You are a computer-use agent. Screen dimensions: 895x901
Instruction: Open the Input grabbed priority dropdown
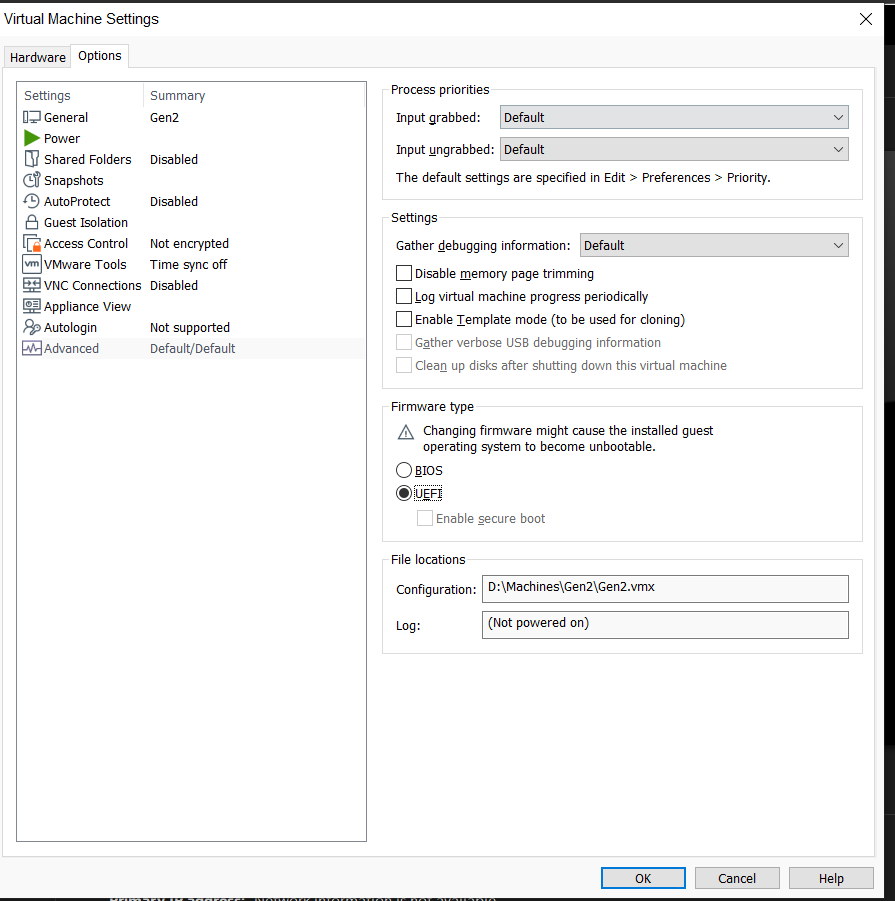(674, 117)
